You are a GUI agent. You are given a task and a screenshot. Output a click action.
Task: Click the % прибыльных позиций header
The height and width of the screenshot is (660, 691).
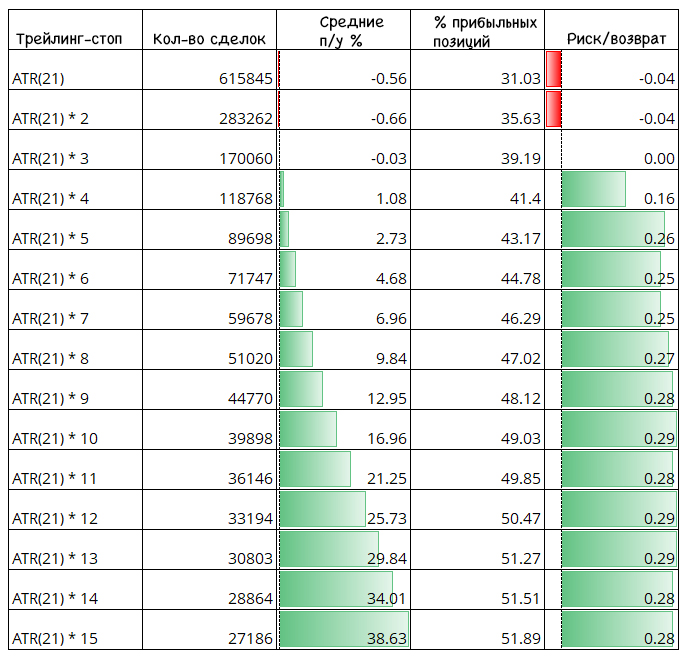(x=477, y=30)
